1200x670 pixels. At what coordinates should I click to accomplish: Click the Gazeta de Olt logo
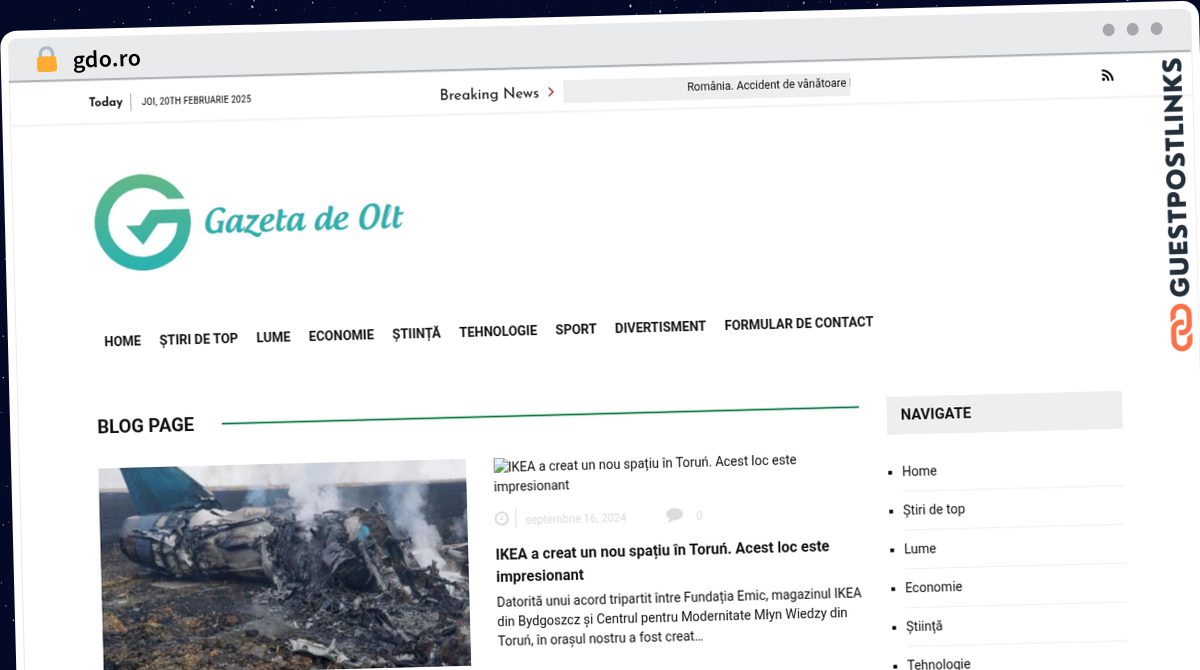pyautogui.click(x=249, y=222)
